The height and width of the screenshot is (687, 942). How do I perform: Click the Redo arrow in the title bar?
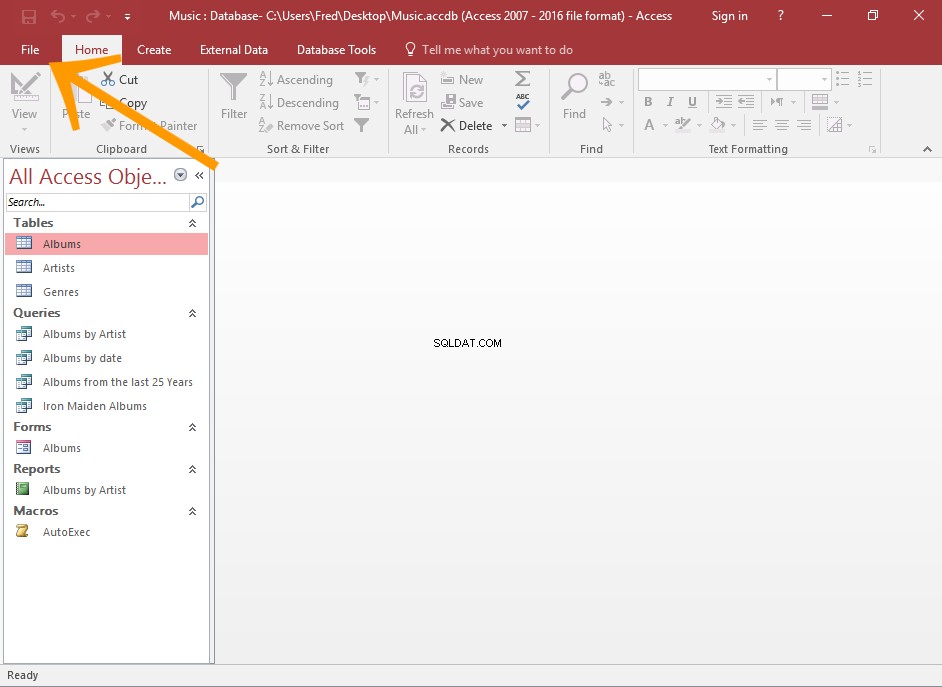coord(93,16)
